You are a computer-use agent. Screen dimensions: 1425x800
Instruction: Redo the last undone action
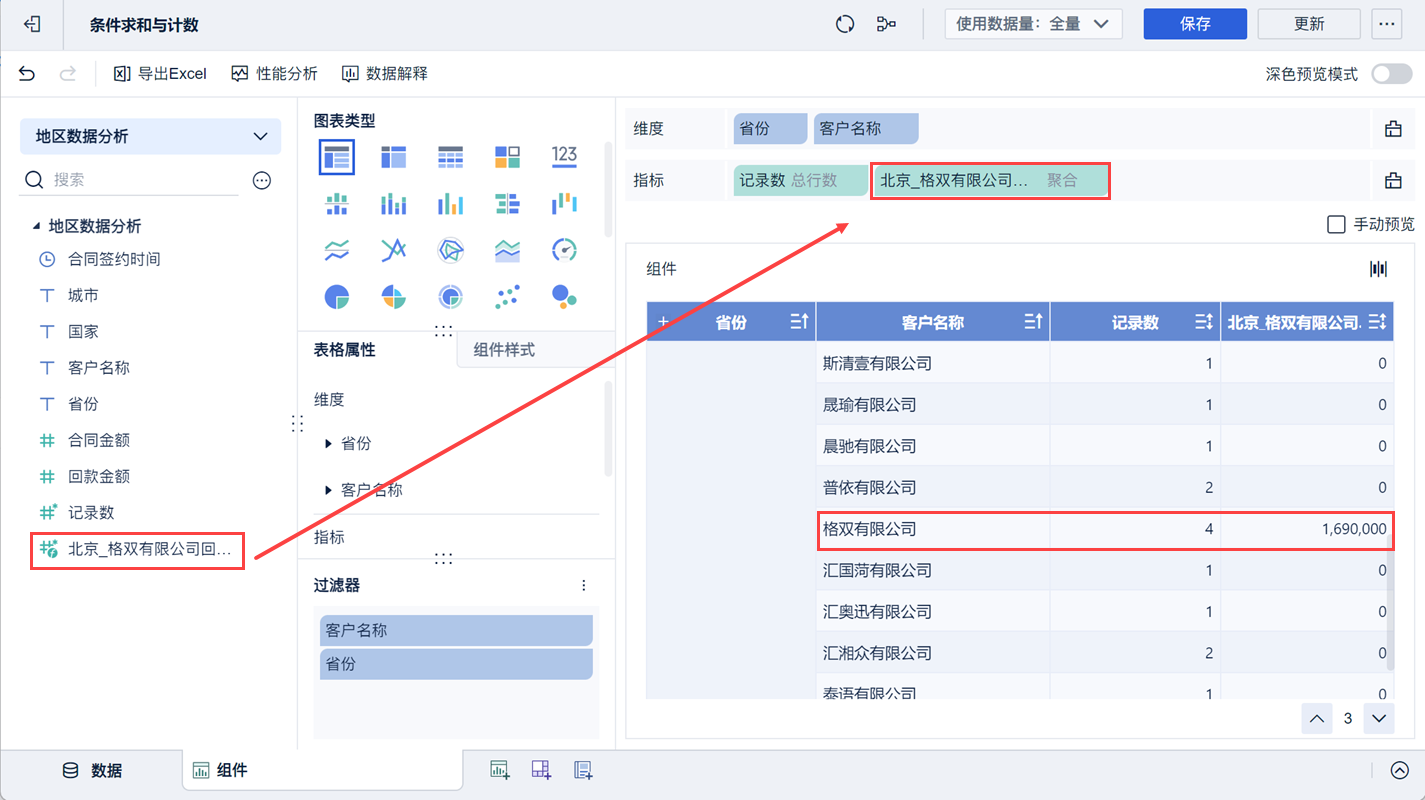click(x=68, y=73)
